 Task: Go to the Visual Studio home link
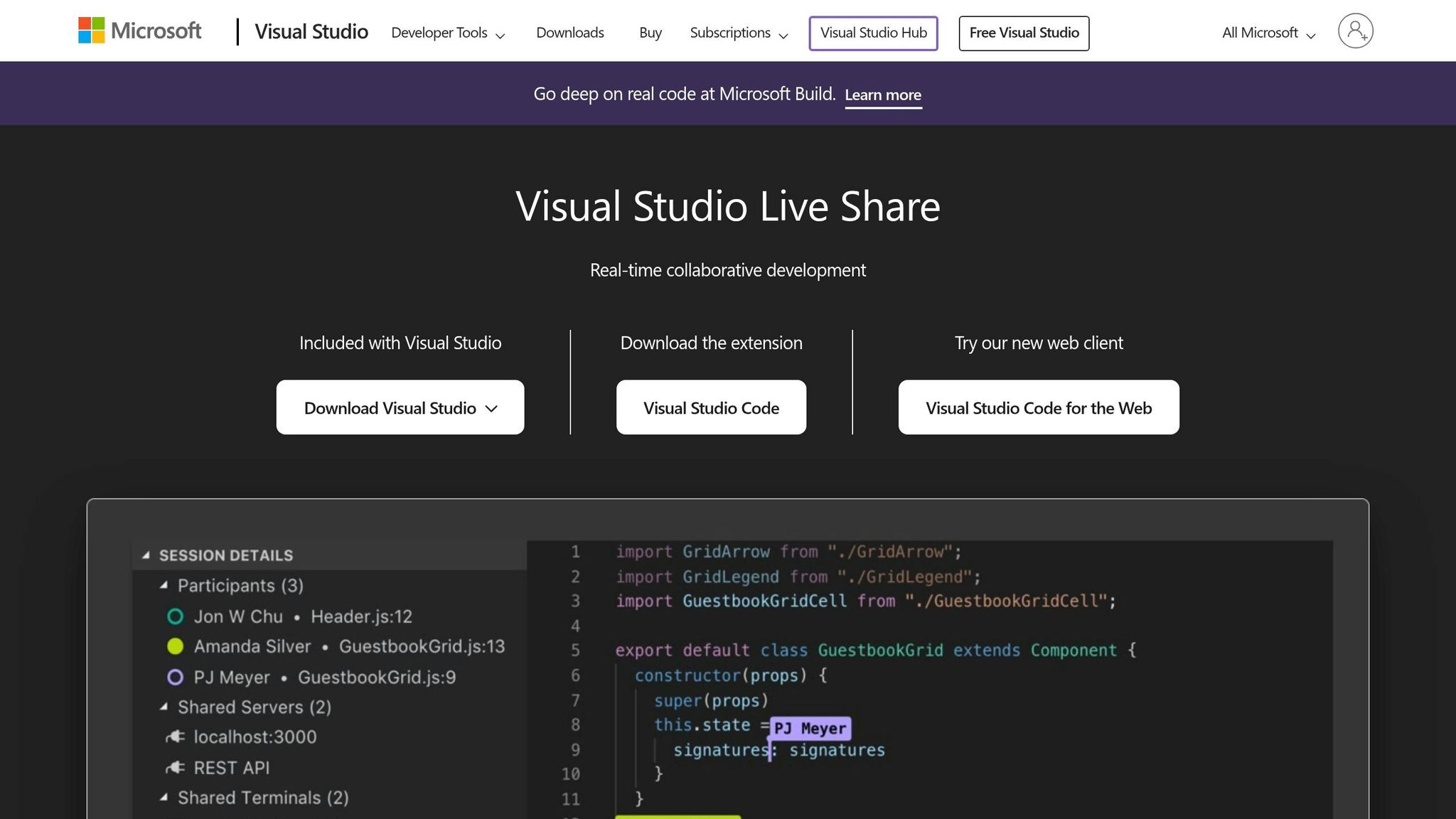click(x=311, y=32)
